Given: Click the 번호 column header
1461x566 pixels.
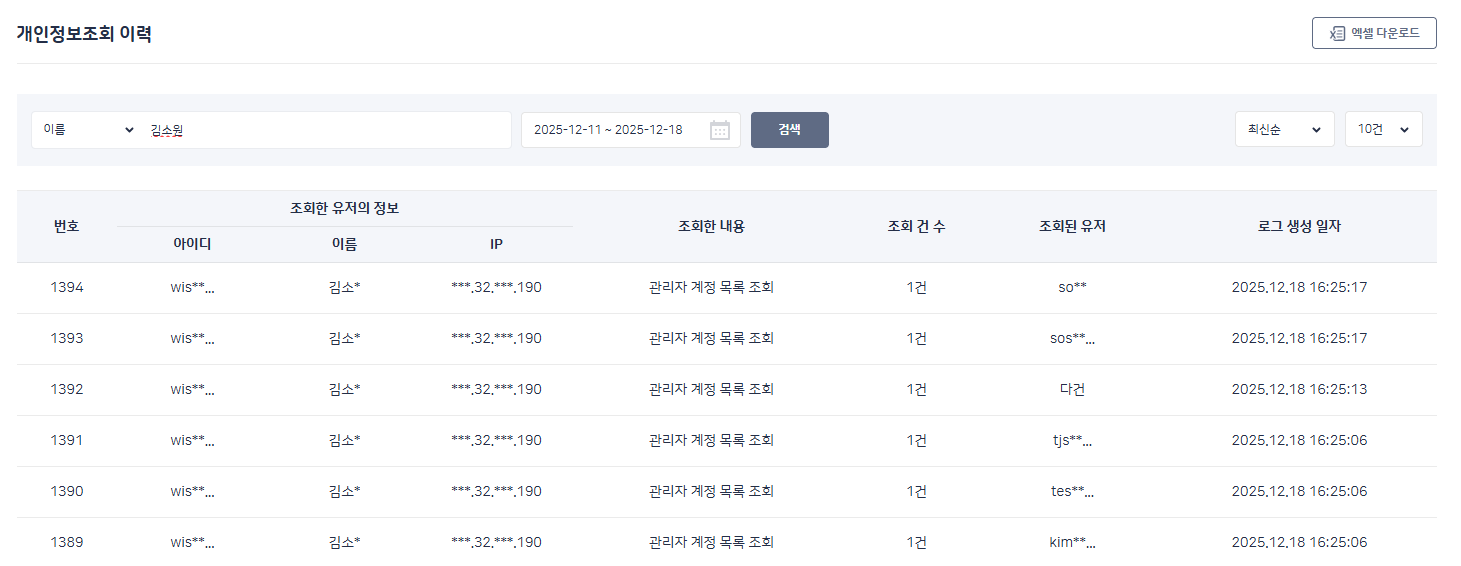Looking at the screenshot, I should click(66, 226).
